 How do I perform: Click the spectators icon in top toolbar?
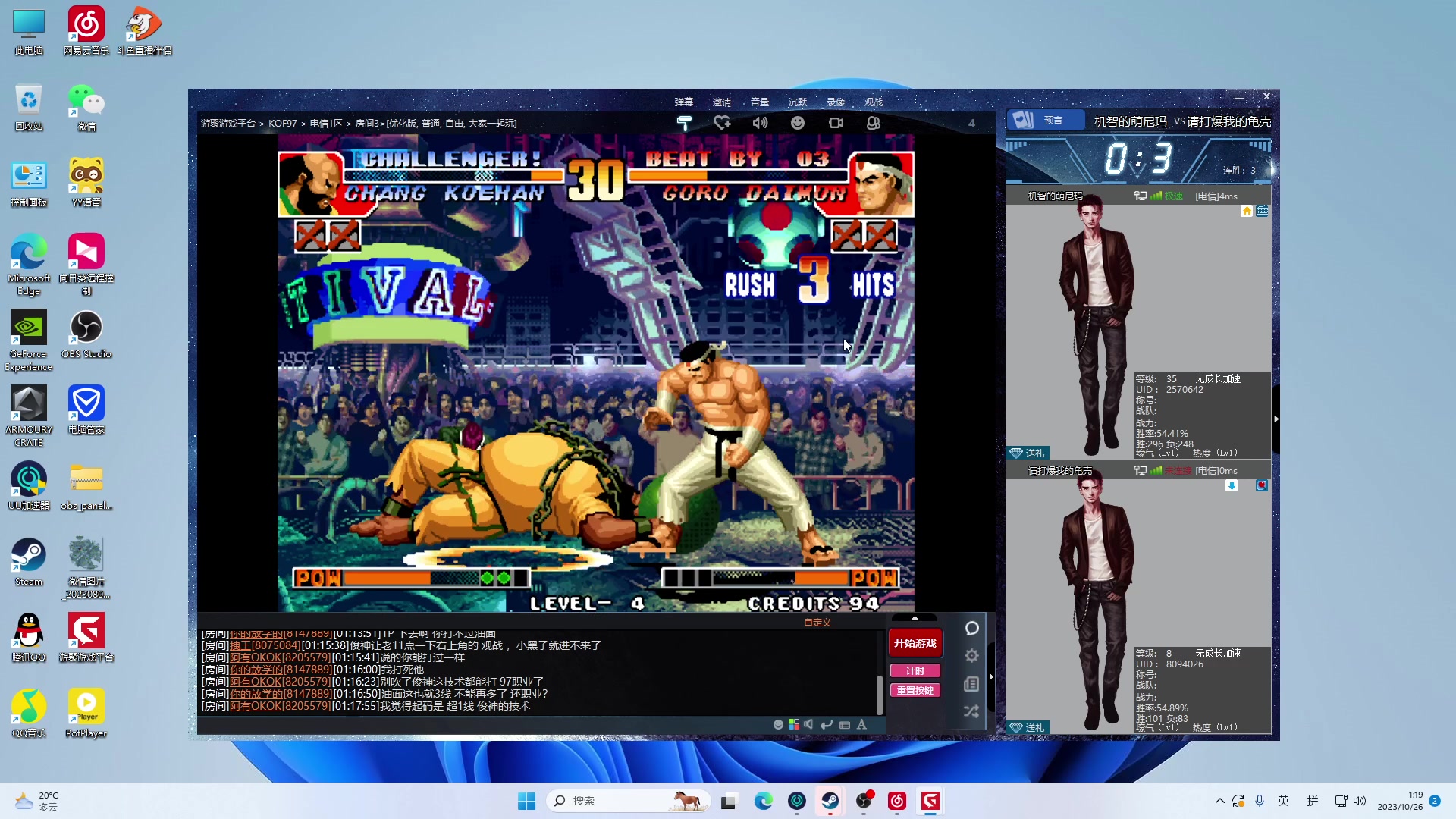pyautogui.click(x=874, y=123)
